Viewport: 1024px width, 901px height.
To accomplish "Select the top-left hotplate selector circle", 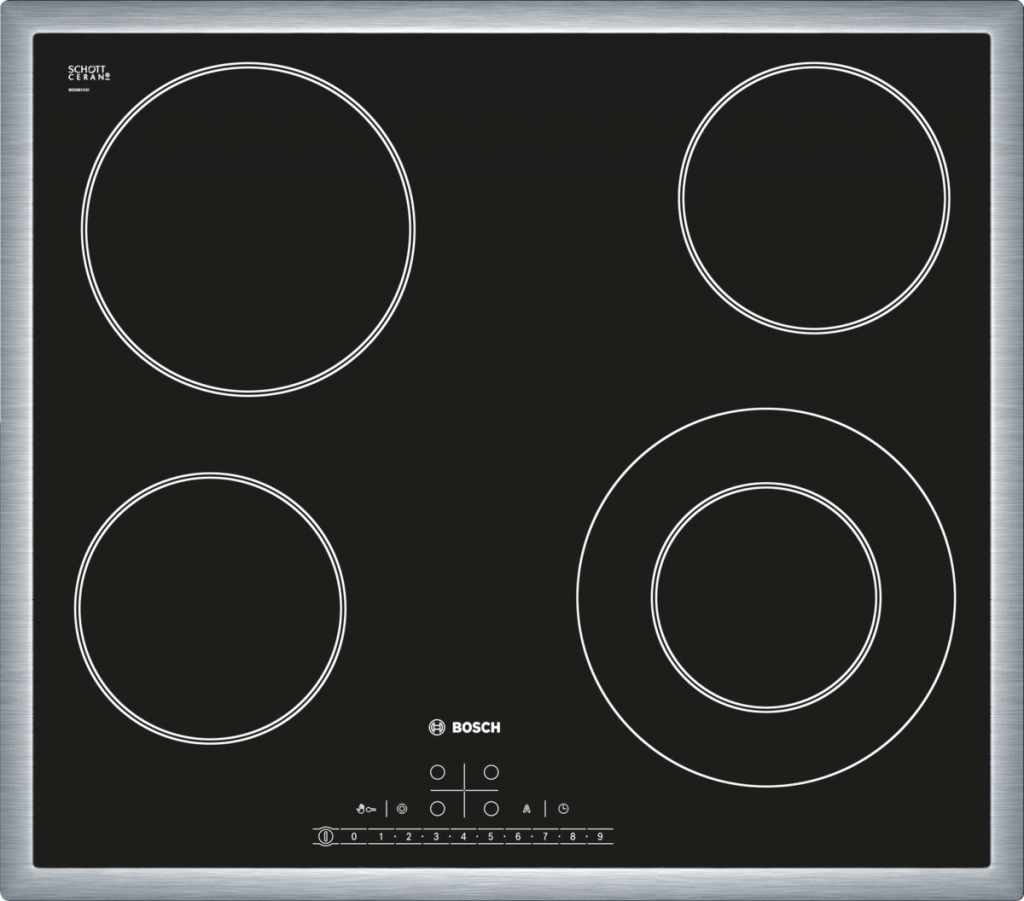I will coord(437,773).
